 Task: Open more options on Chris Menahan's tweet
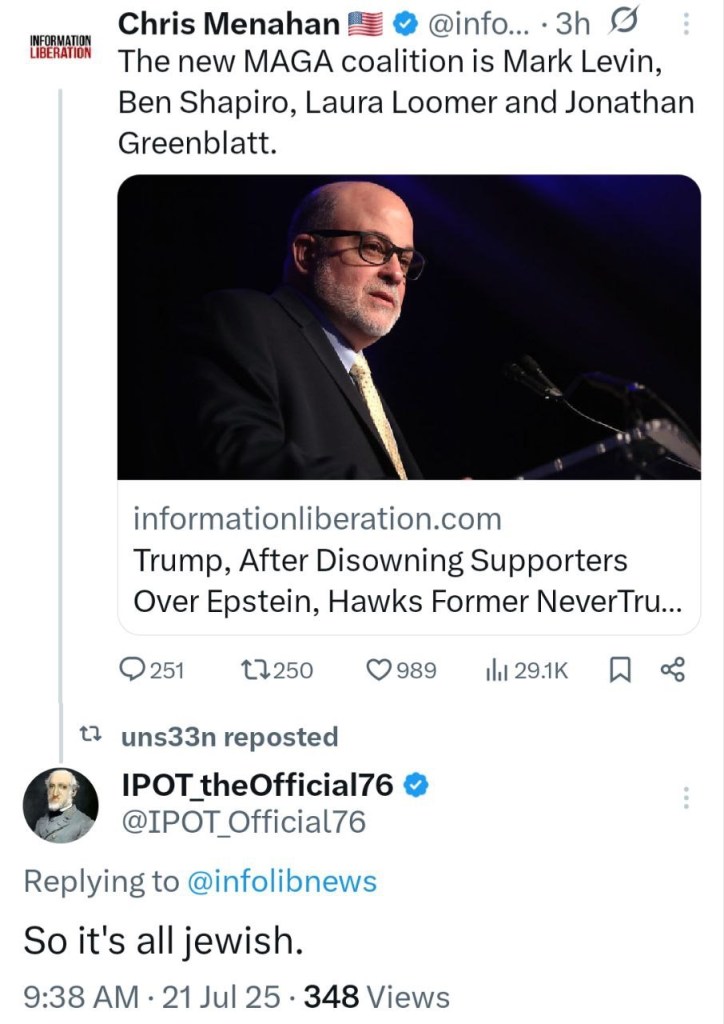pos(685,22)
